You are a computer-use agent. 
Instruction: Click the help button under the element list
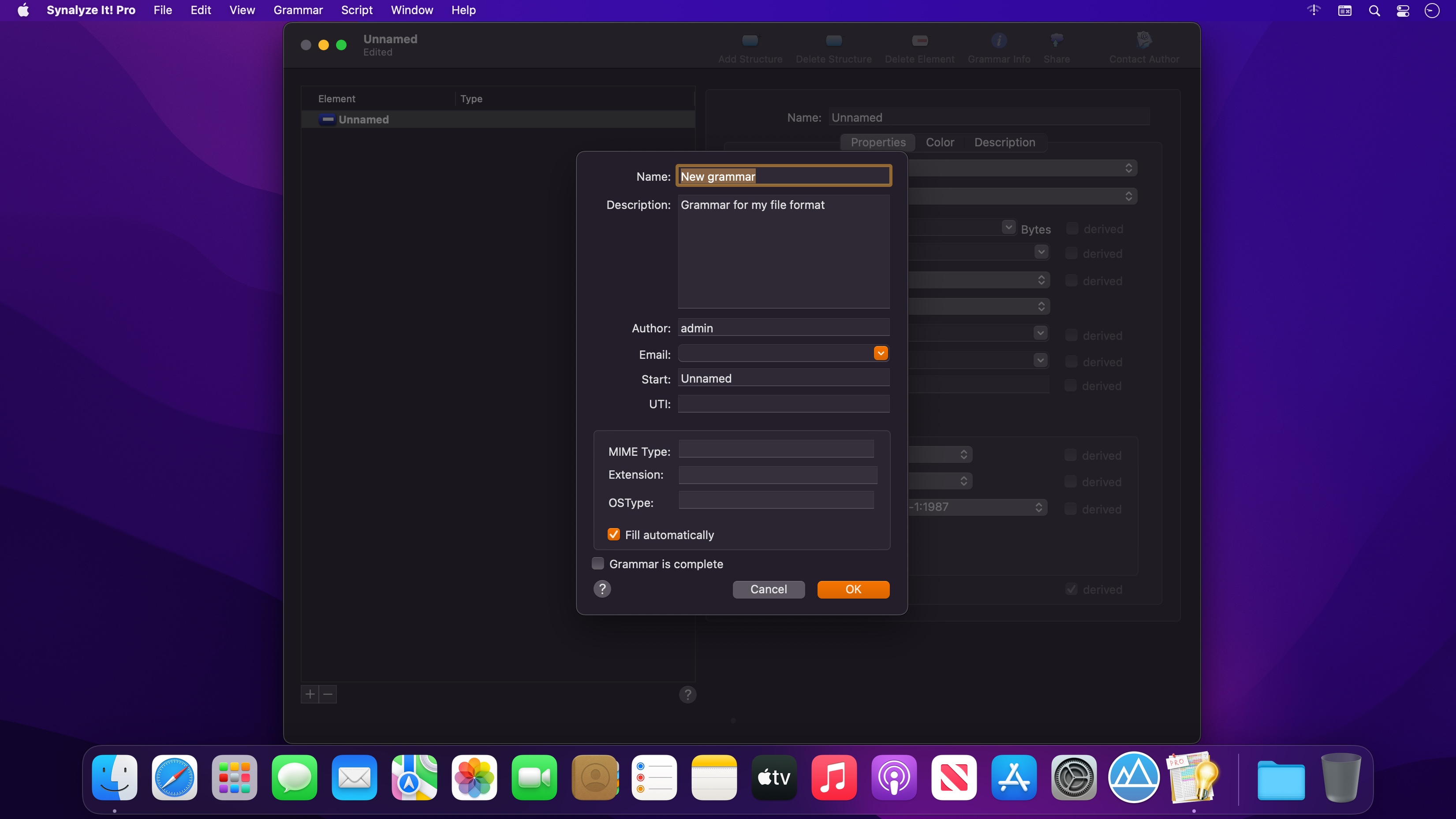click(x=687, y=695)
